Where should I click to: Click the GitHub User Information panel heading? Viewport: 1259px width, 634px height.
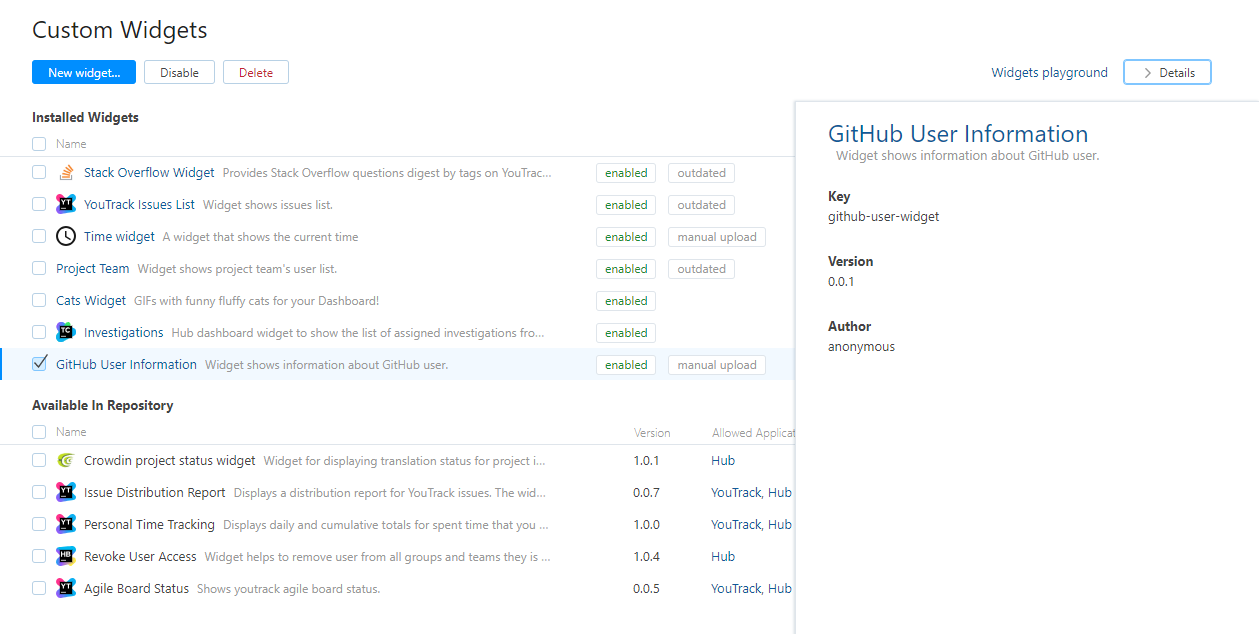tap(958, 134)
